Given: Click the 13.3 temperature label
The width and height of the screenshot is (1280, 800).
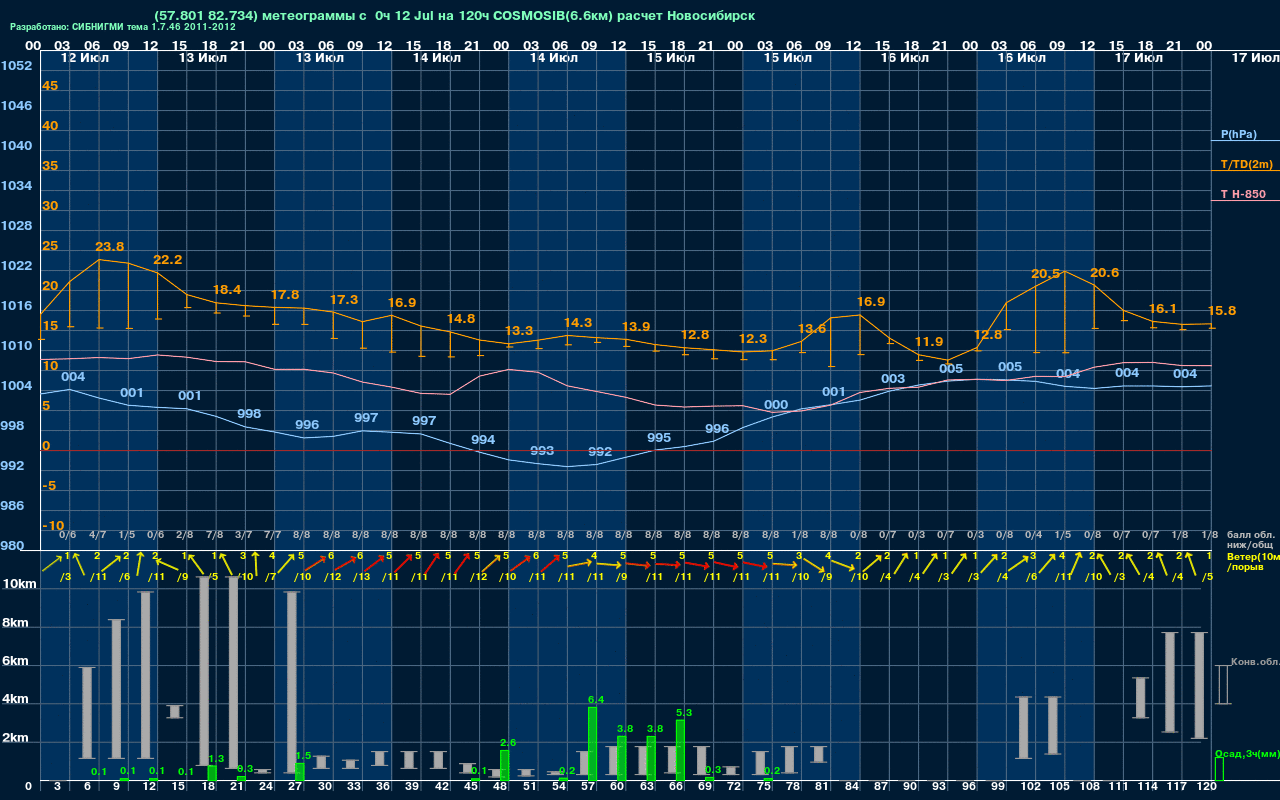Looking at the screenshot, I should click(518, 330).
